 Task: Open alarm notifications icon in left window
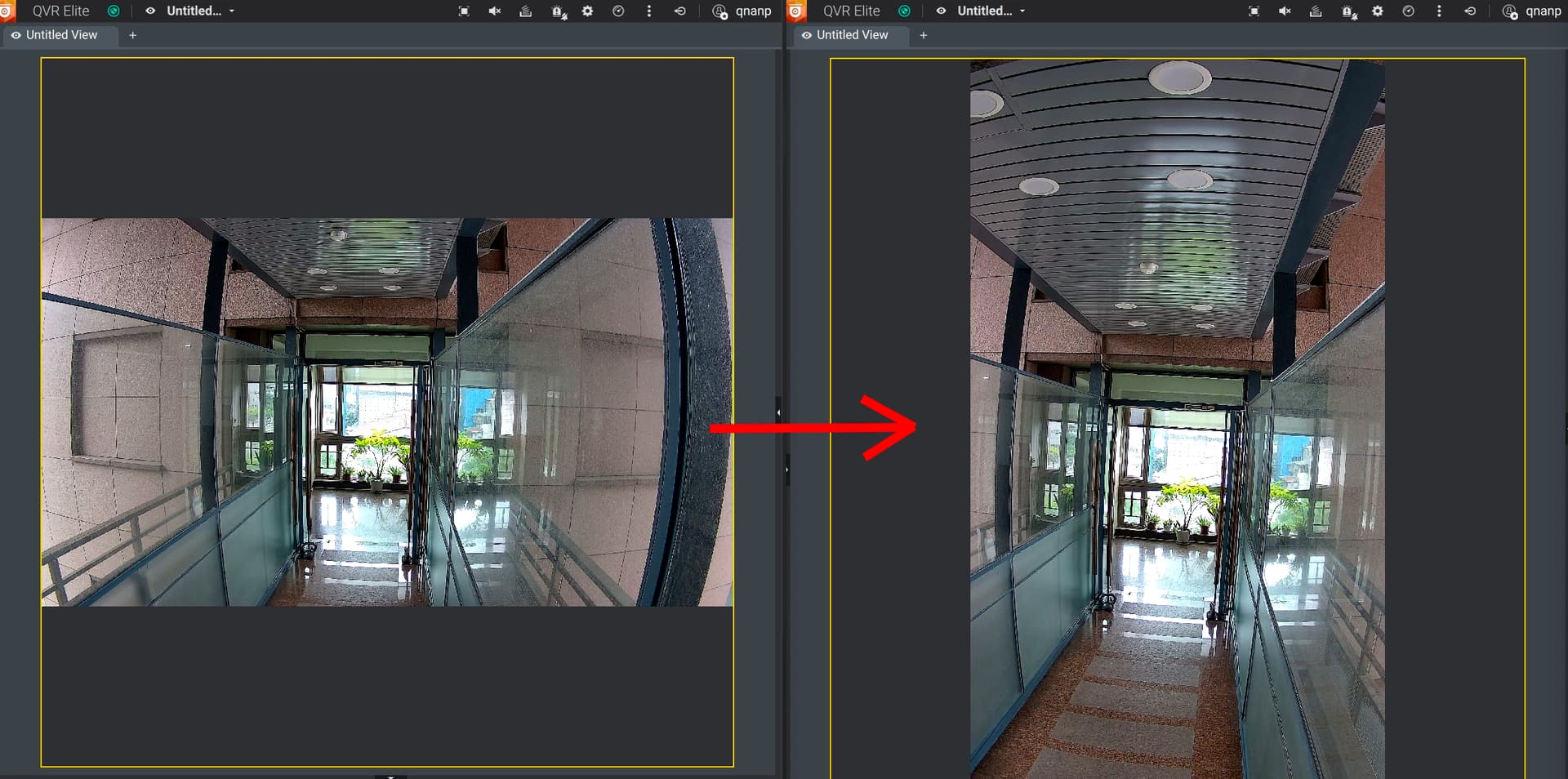coord(559,12)
